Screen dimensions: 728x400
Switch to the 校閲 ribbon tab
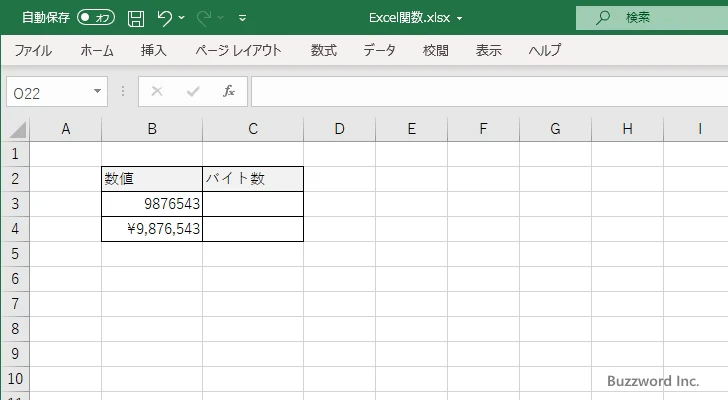(436, 50)
